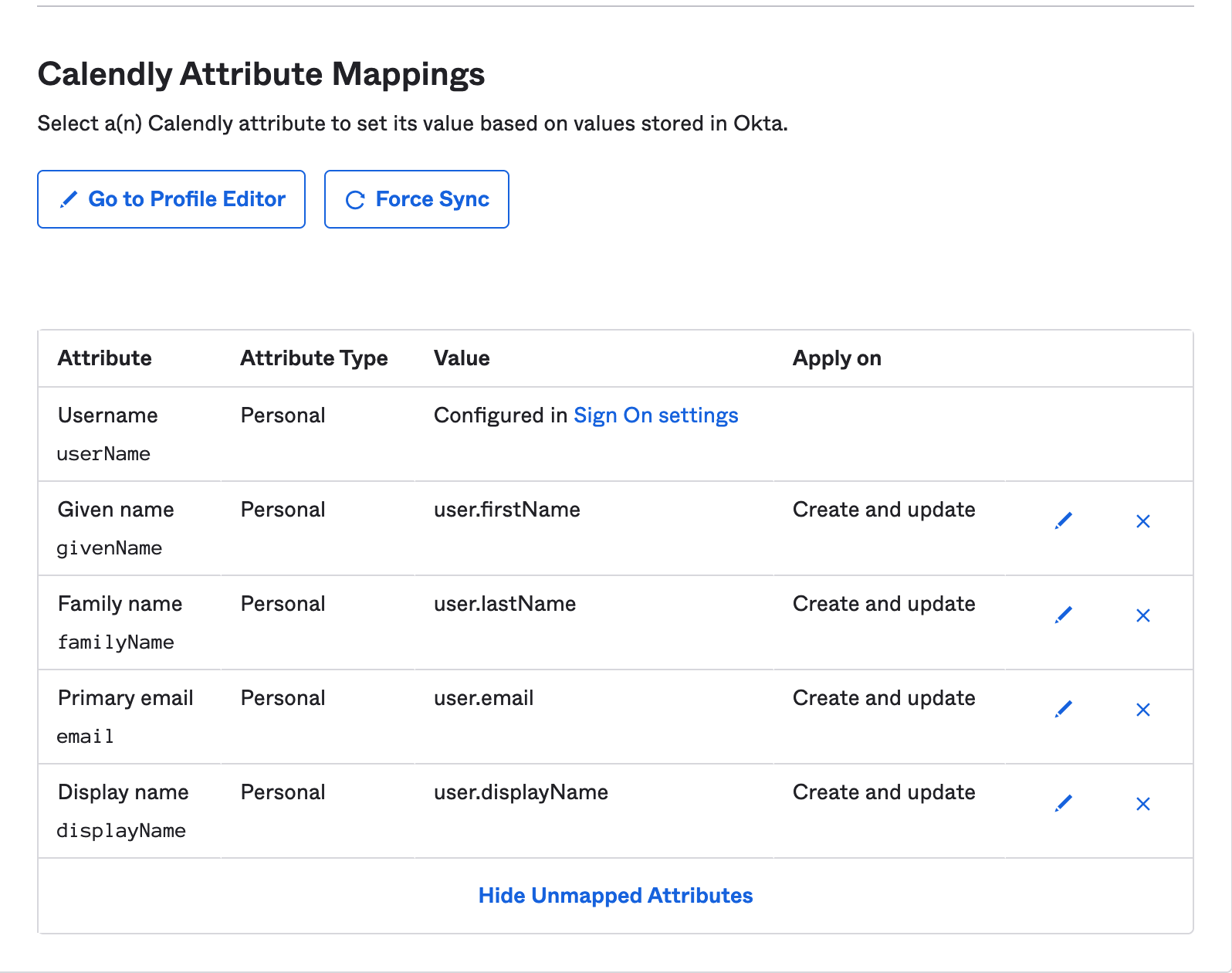Click the Username row label

108,415
